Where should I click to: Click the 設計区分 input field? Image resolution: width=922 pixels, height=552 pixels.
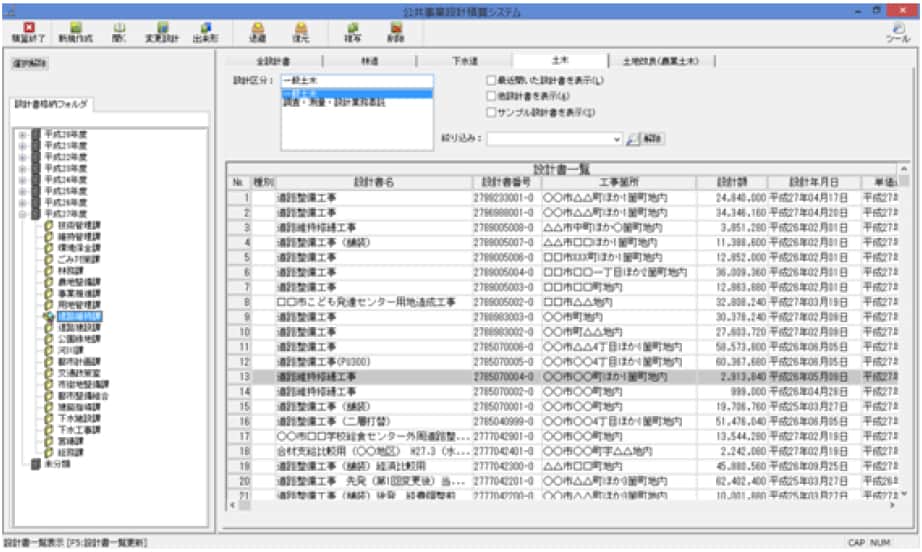(x=358, y=81)
